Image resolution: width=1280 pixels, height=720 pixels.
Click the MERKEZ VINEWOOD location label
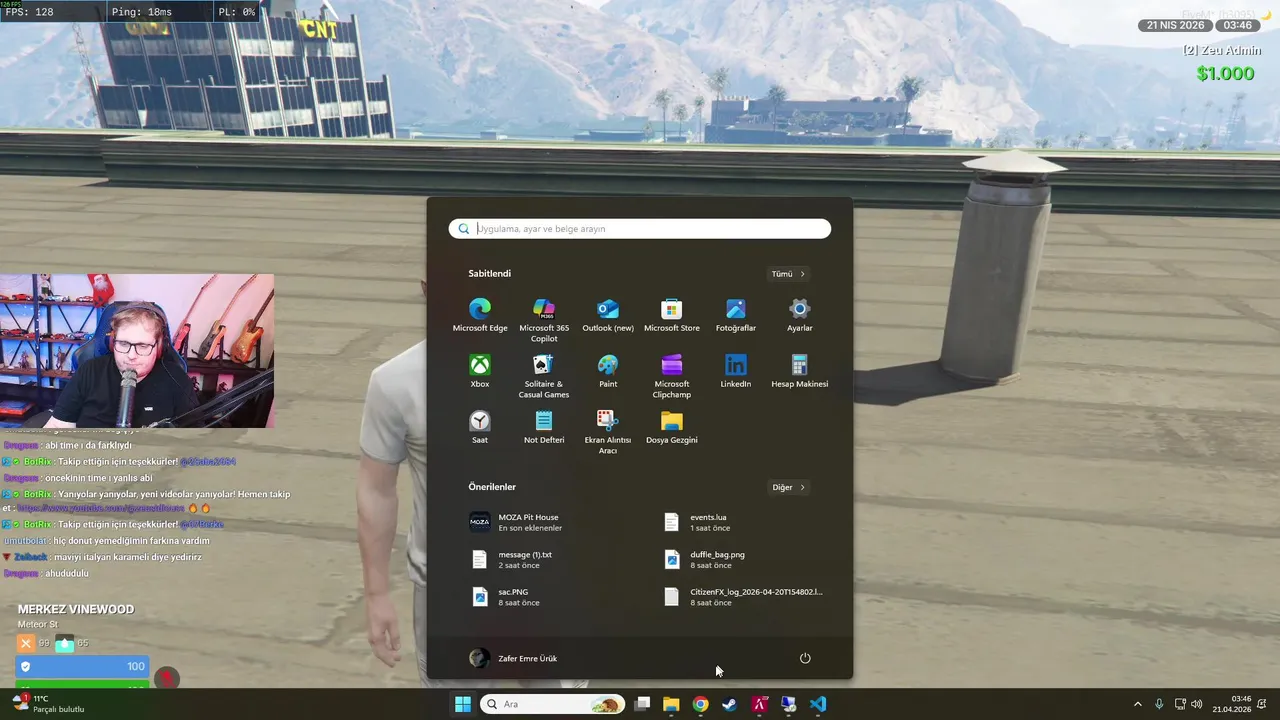pos(76,609)
